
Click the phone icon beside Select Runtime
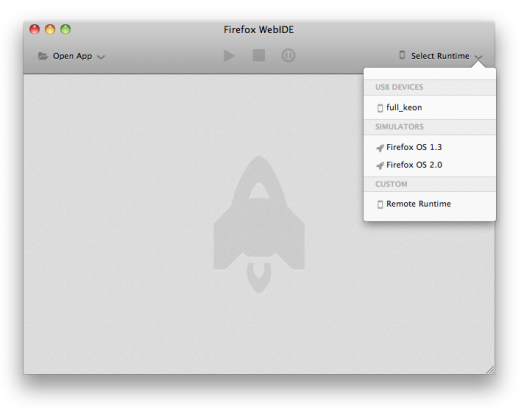(402, 55)
